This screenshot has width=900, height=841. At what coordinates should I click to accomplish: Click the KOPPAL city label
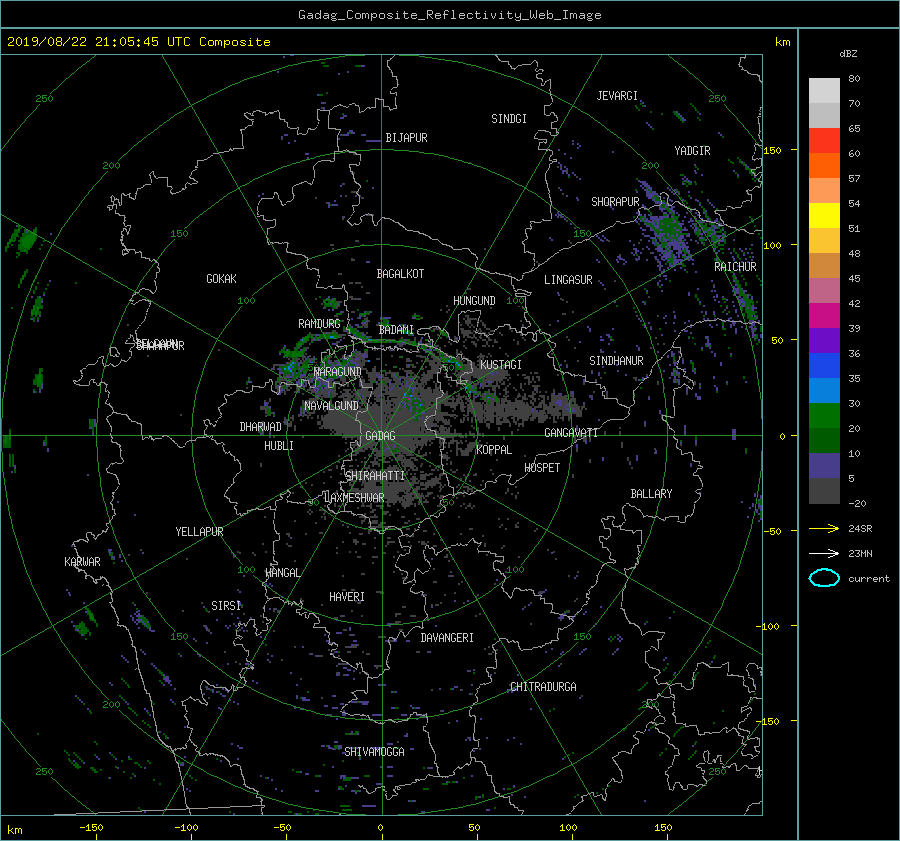(x=494, y=450)
